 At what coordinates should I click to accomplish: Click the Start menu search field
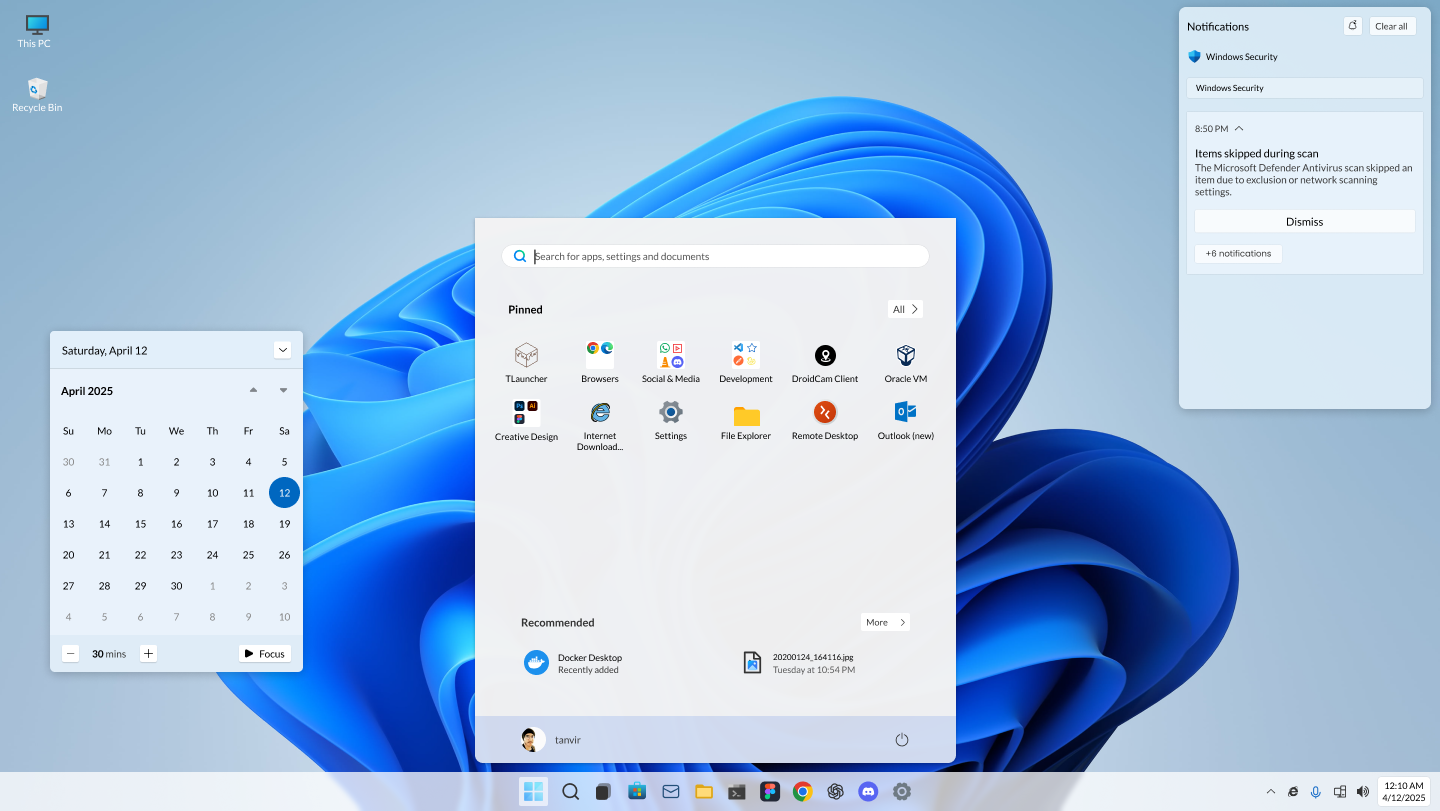click(715, 256)
